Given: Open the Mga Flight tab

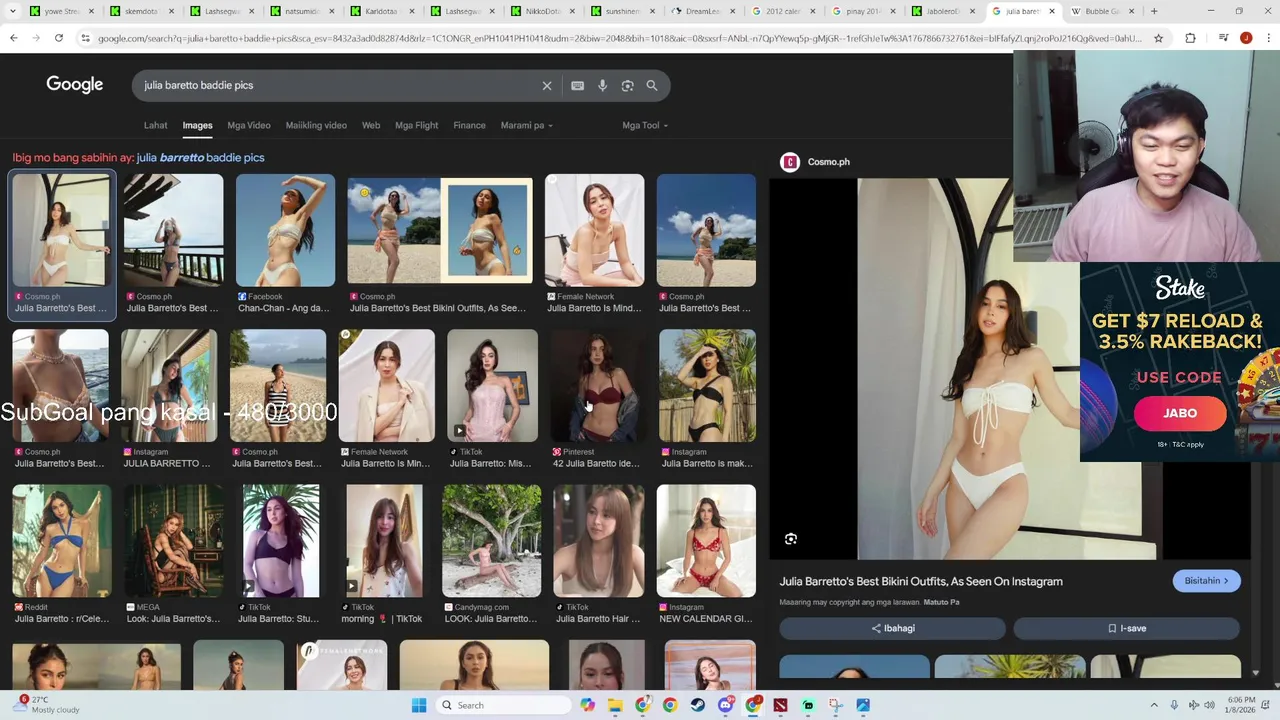Looking at the screenshot, I should pyautogui.click(x=417, y=125).
